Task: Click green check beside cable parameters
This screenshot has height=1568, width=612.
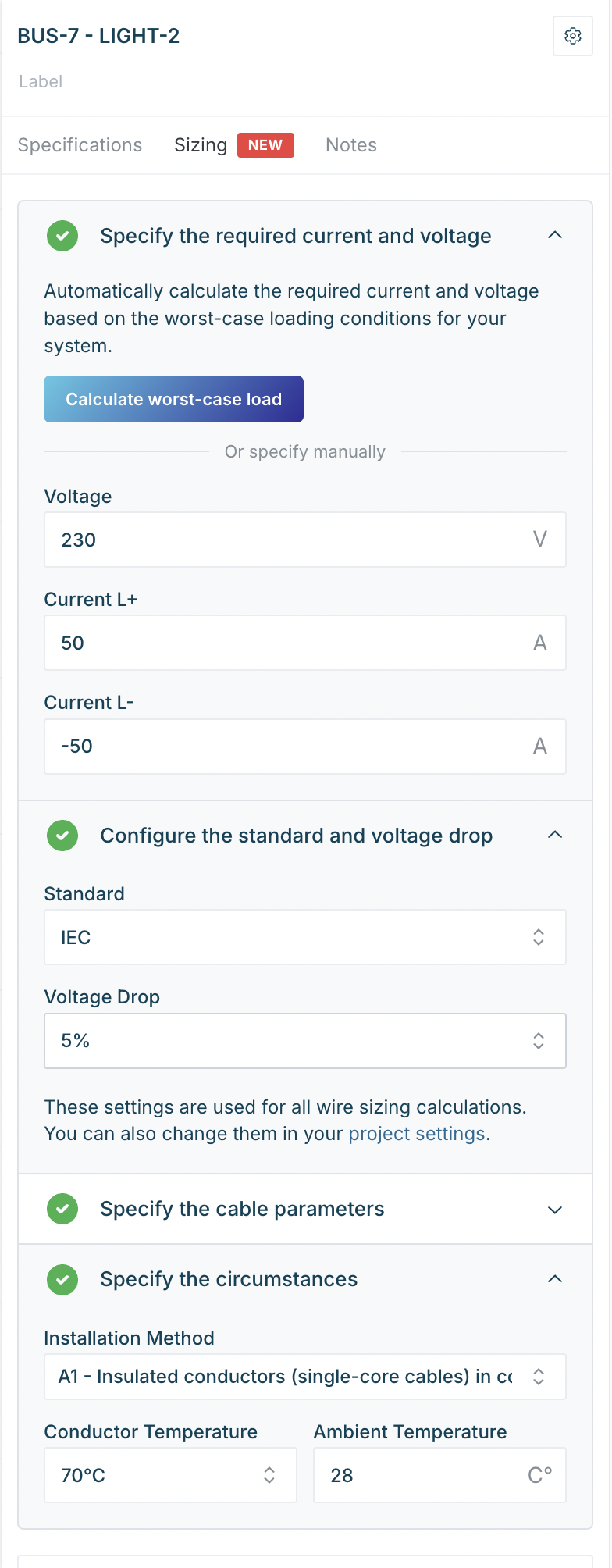Action: pyautogui.click(x=62, y=1209)
